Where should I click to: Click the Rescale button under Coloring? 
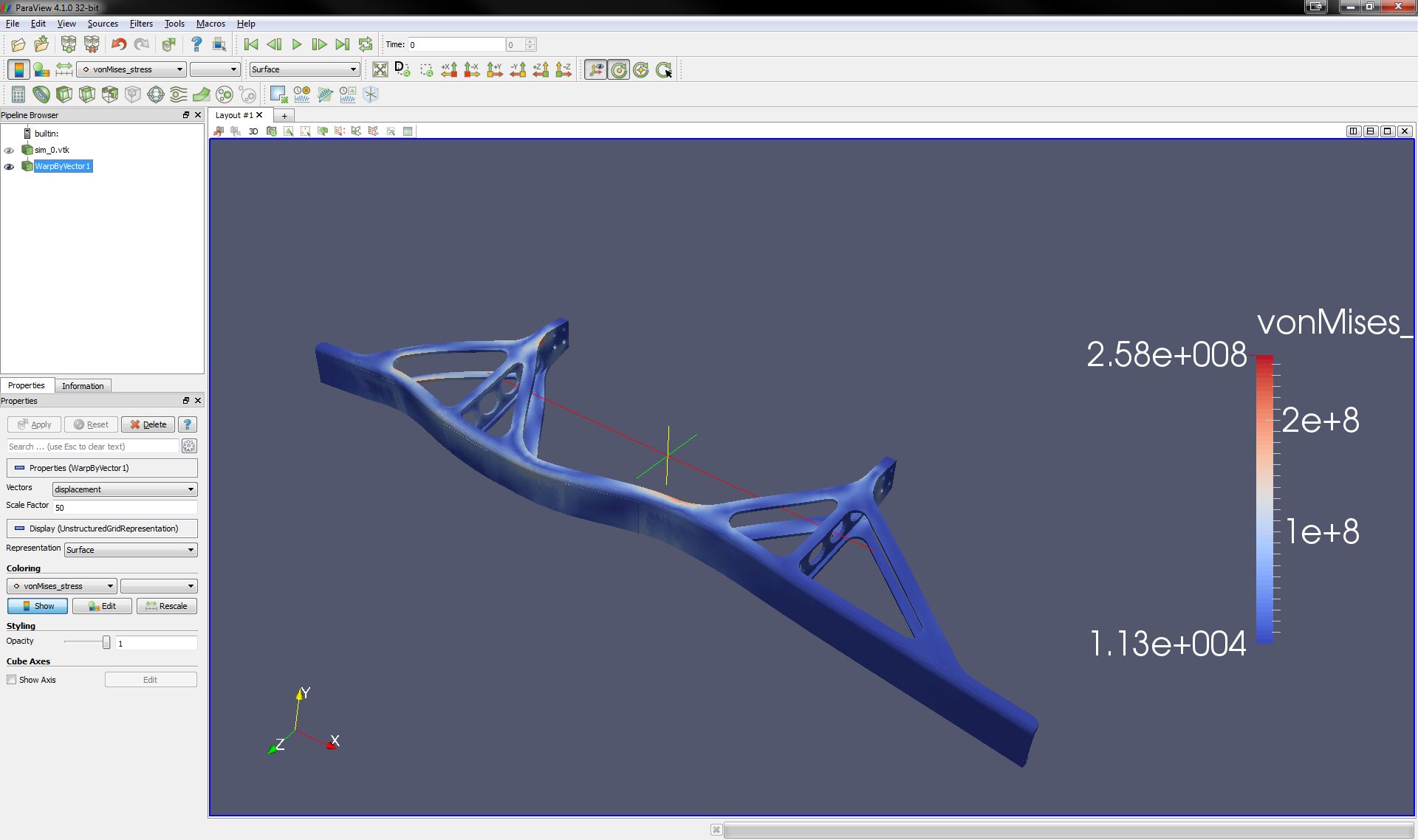pos(167,606)
